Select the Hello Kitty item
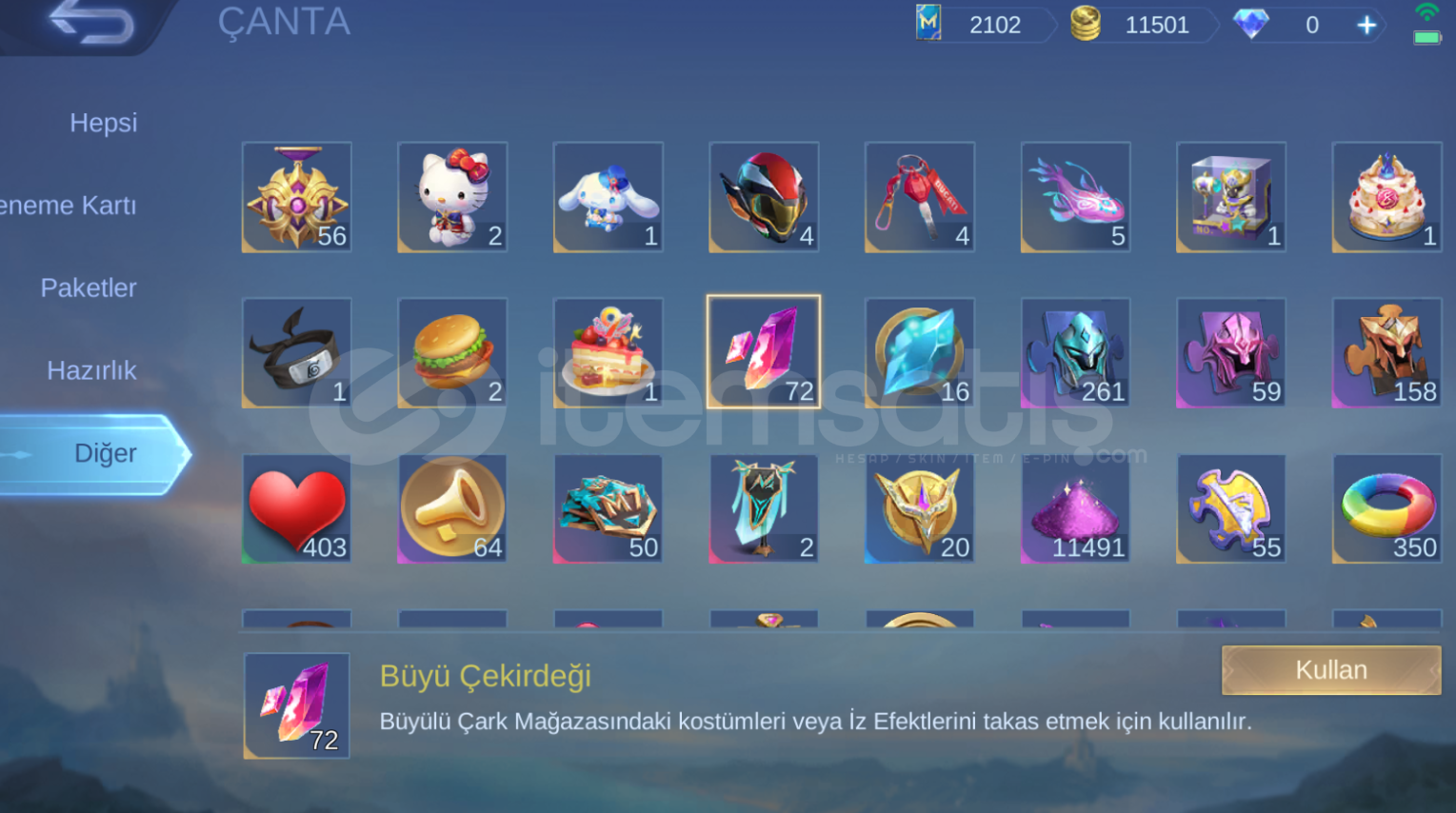Image resolution: width=1456 pixels, height=813 pixels. [452, 197]
